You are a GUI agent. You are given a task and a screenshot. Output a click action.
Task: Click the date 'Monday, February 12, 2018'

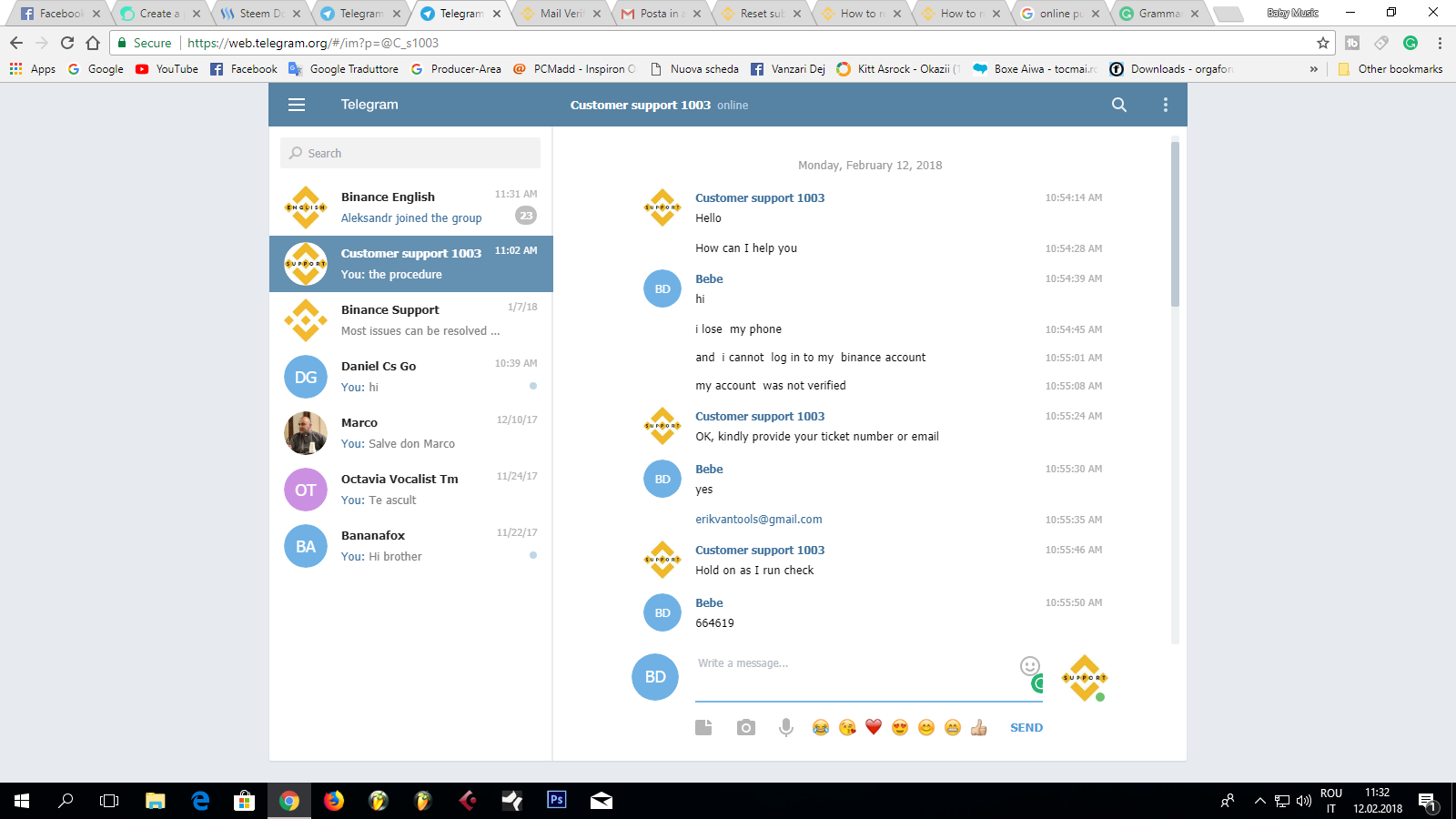870,166
